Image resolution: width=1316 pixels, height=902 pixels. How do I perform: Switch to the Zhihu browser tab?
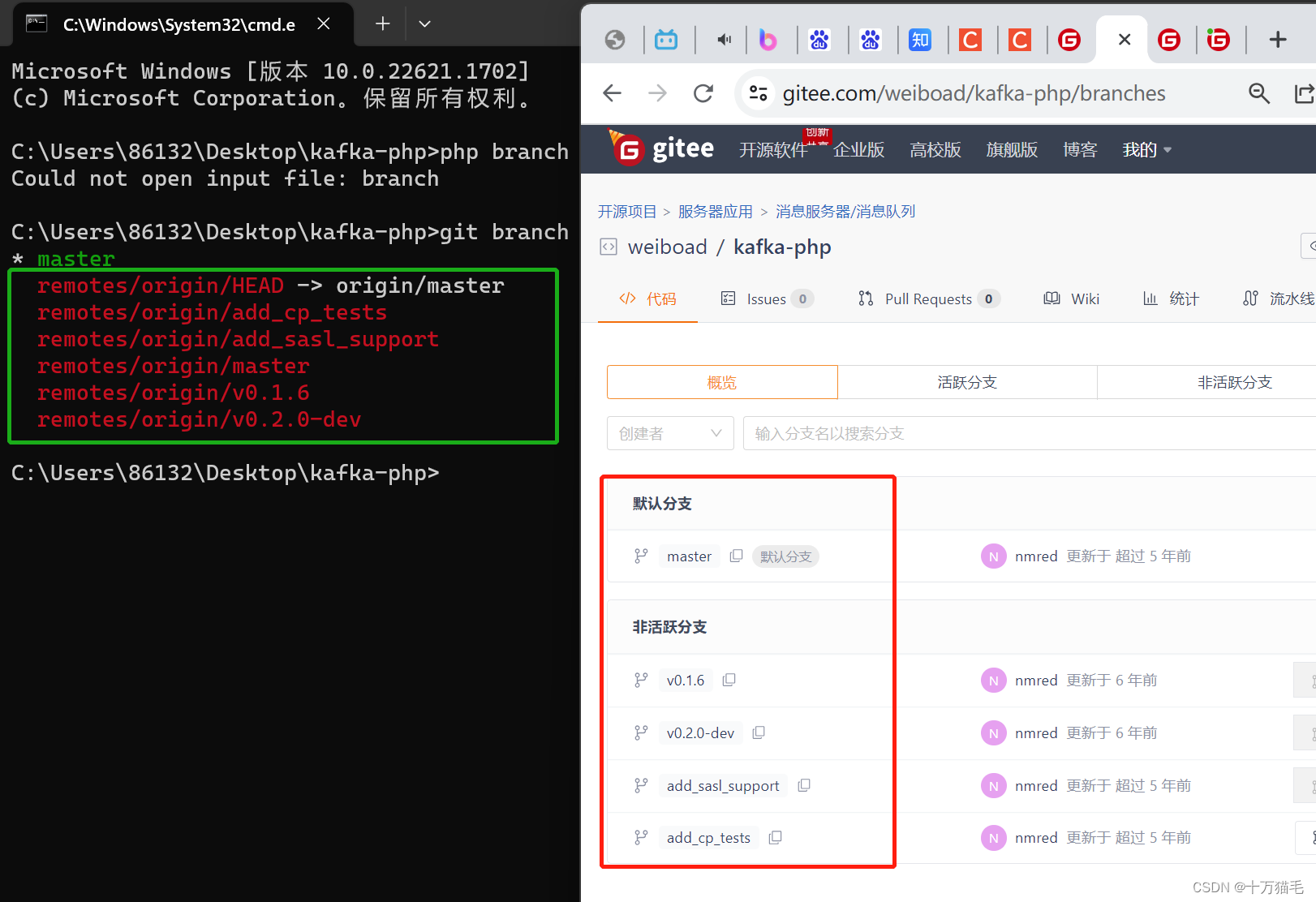pyautogui.click(x=919, y=39)
